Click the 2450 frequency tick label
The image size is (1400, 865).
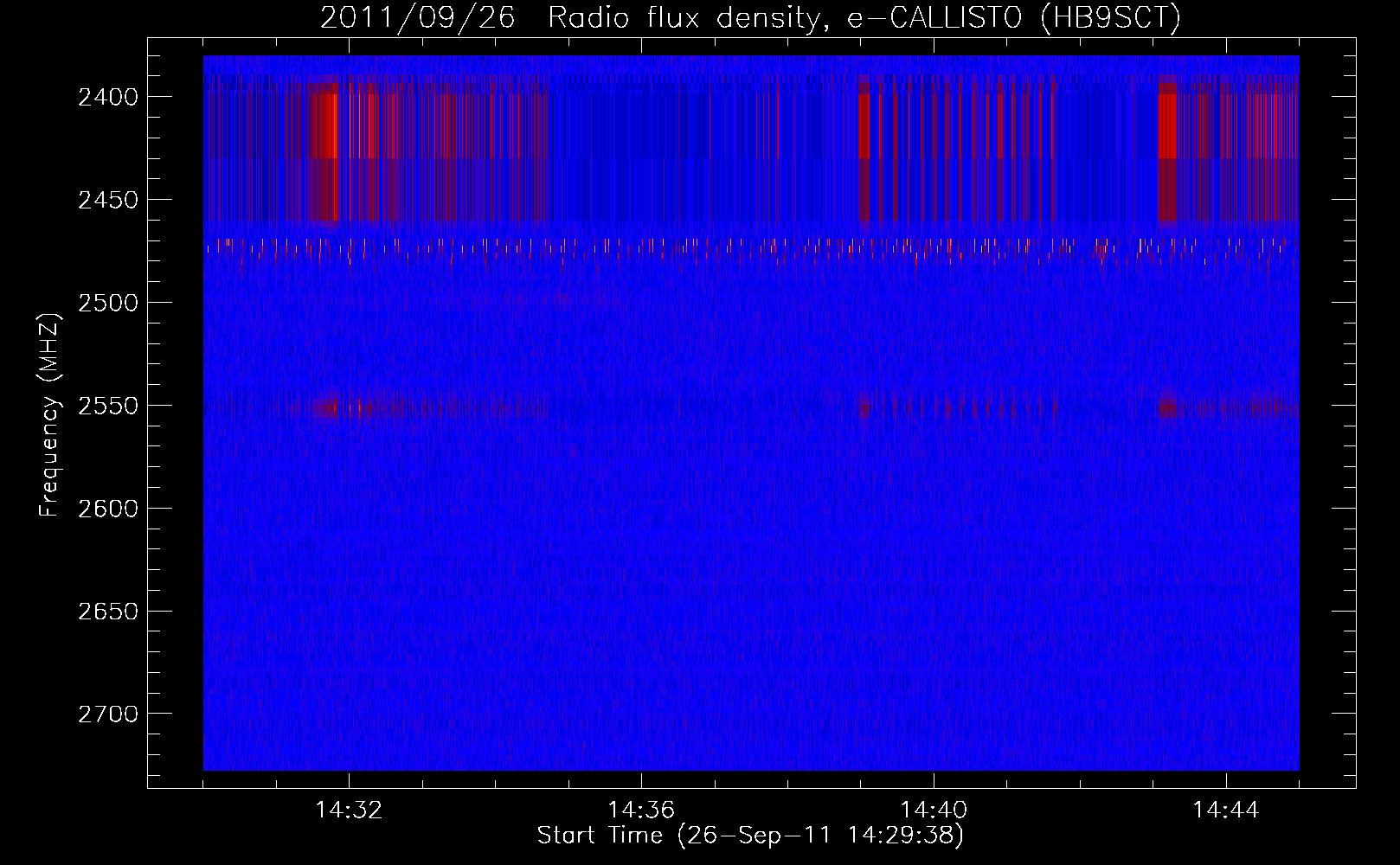108,200
